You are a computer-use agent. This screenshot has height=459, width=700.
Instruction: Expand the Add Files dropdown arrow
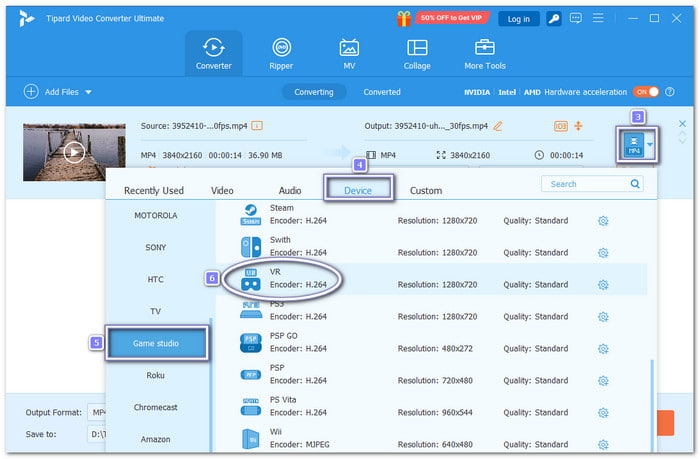pos(88,92)
